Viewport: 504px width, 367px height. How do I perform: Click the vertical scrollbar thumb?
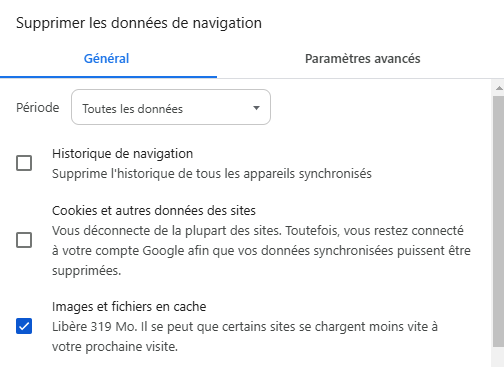[499, 221]
